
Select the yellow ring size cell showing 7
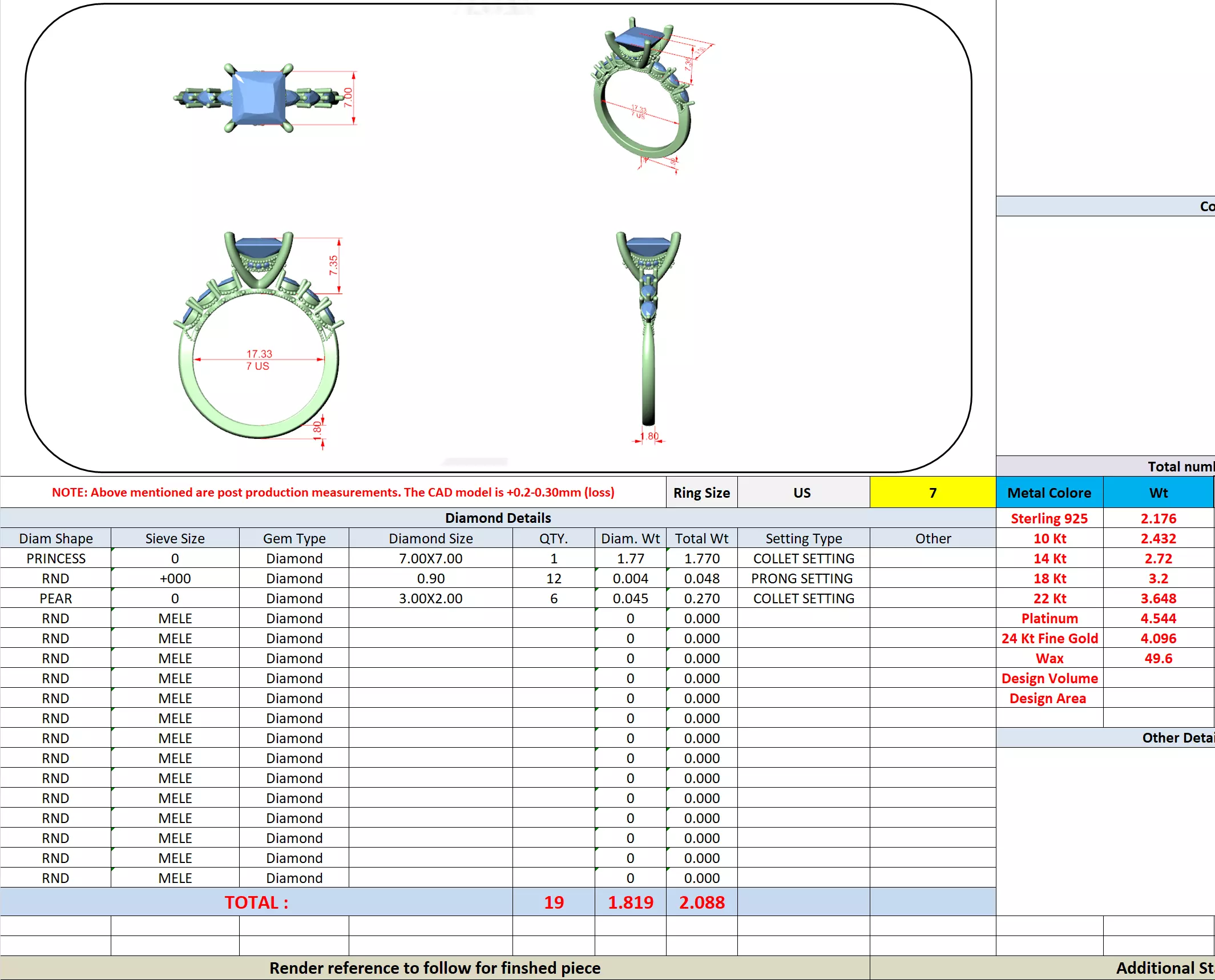[x=932, y=493]
